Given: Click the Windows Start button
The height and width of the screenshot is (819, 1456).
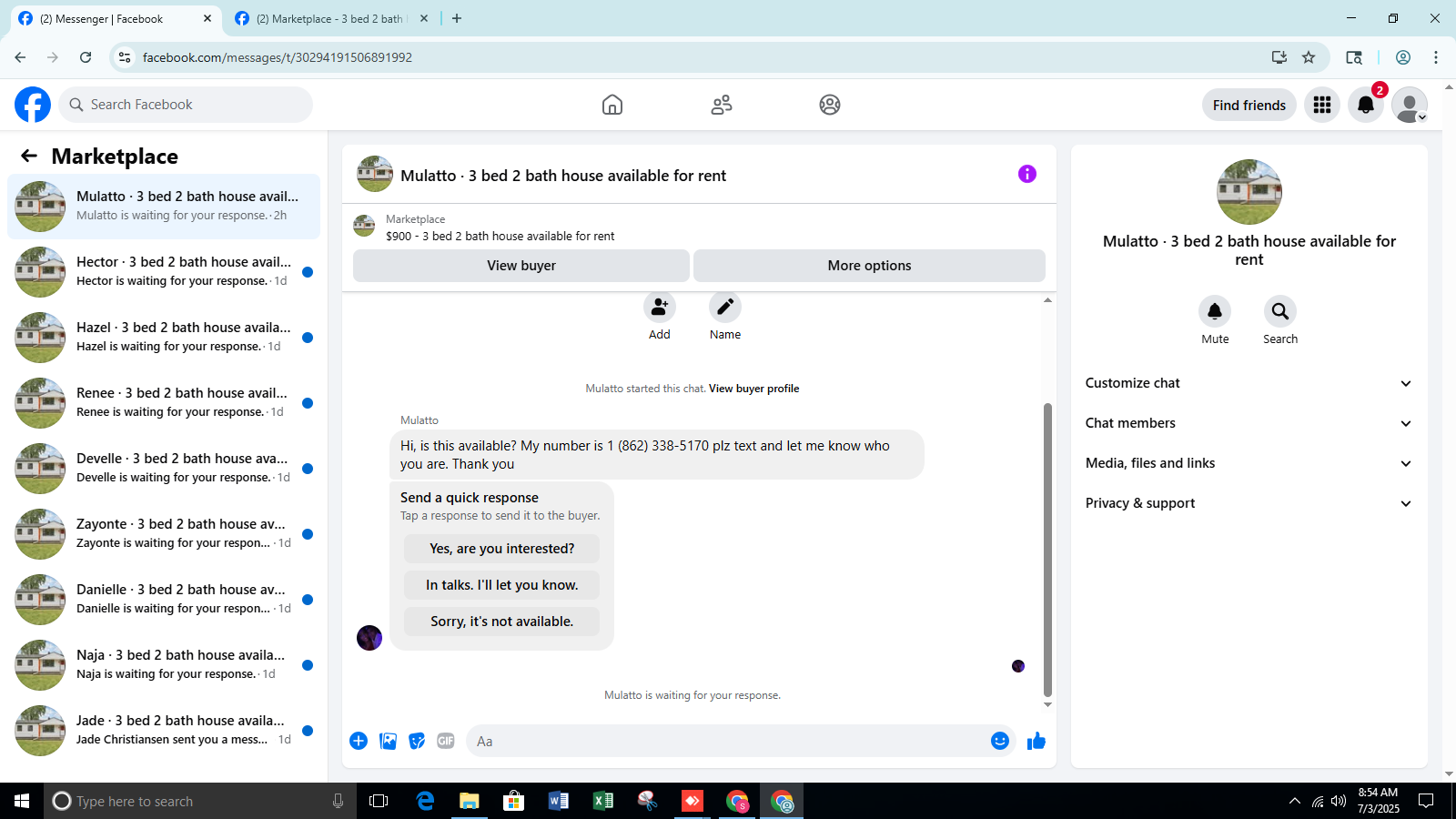Looking at the screenshot, I should 22,801.
